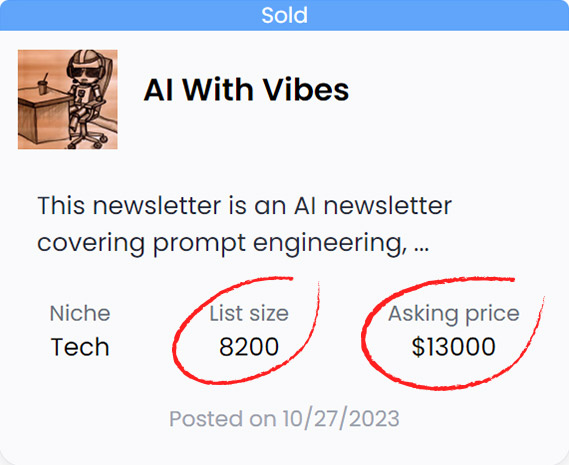Select the Tech niche value
The width and height of the screenshot is (569, 465).
coord(80,347)
